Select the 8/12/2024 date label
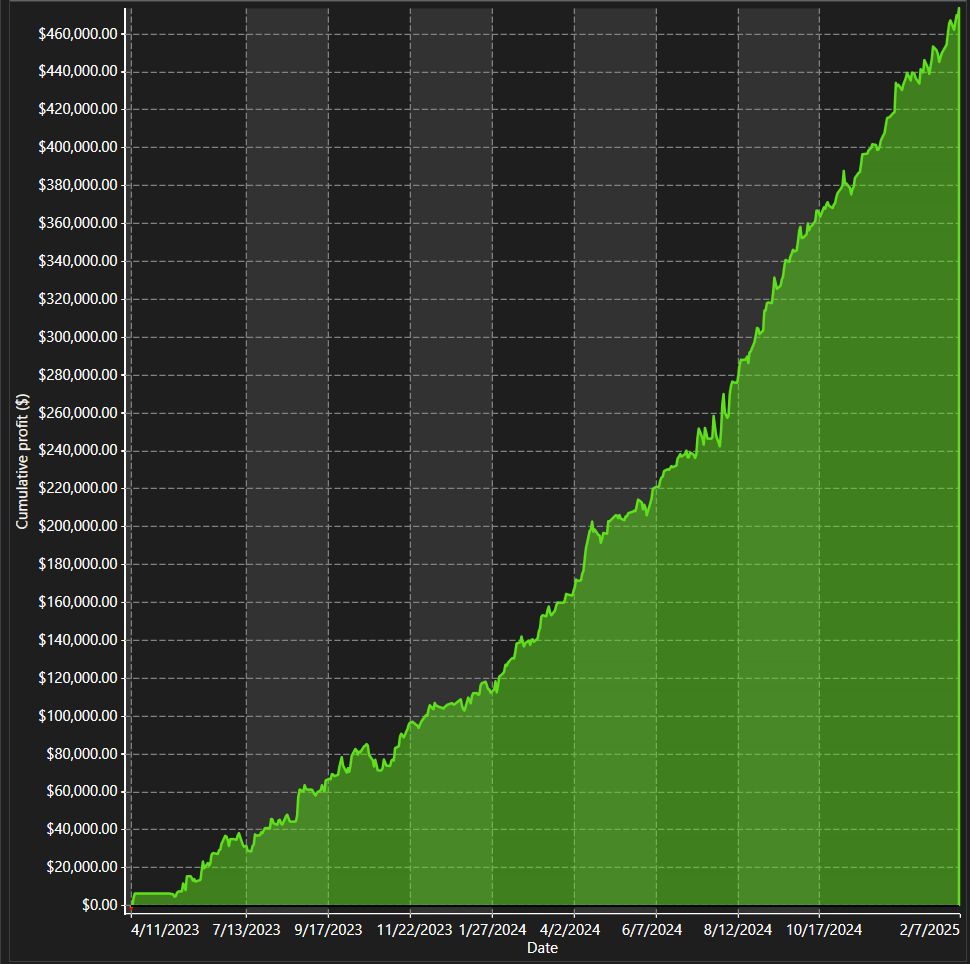Viewport: 970px width, 964px height. point(738,929)
